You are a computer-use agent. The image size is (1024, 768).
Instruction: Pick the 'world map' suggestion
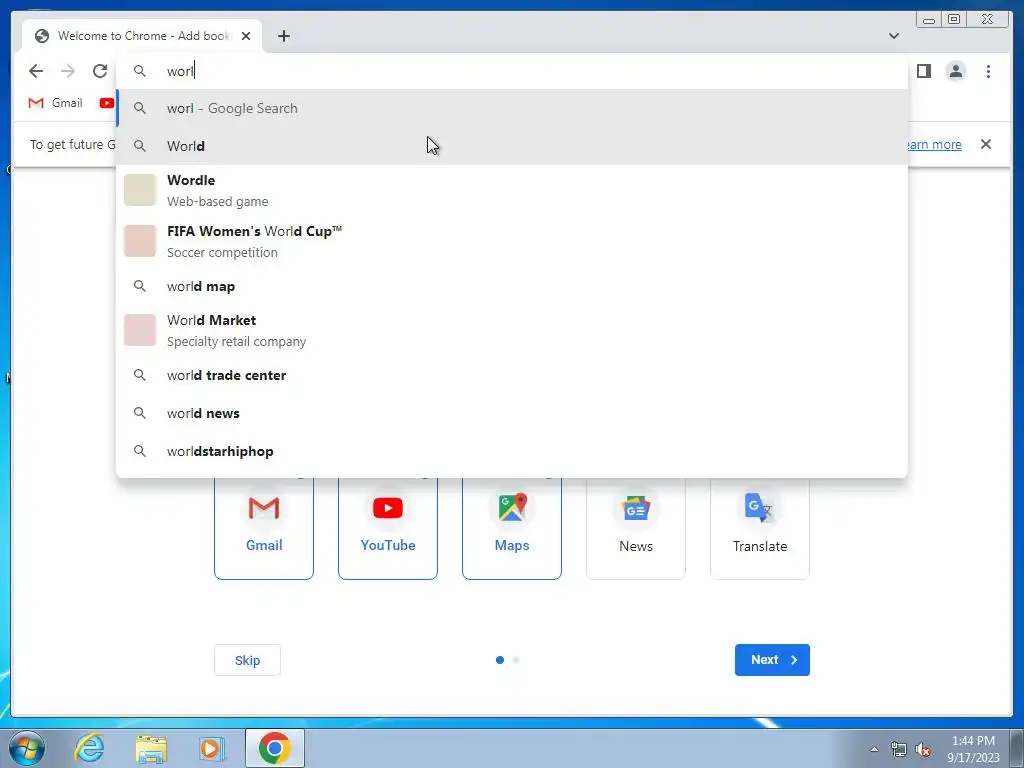(x=511, y=286)
